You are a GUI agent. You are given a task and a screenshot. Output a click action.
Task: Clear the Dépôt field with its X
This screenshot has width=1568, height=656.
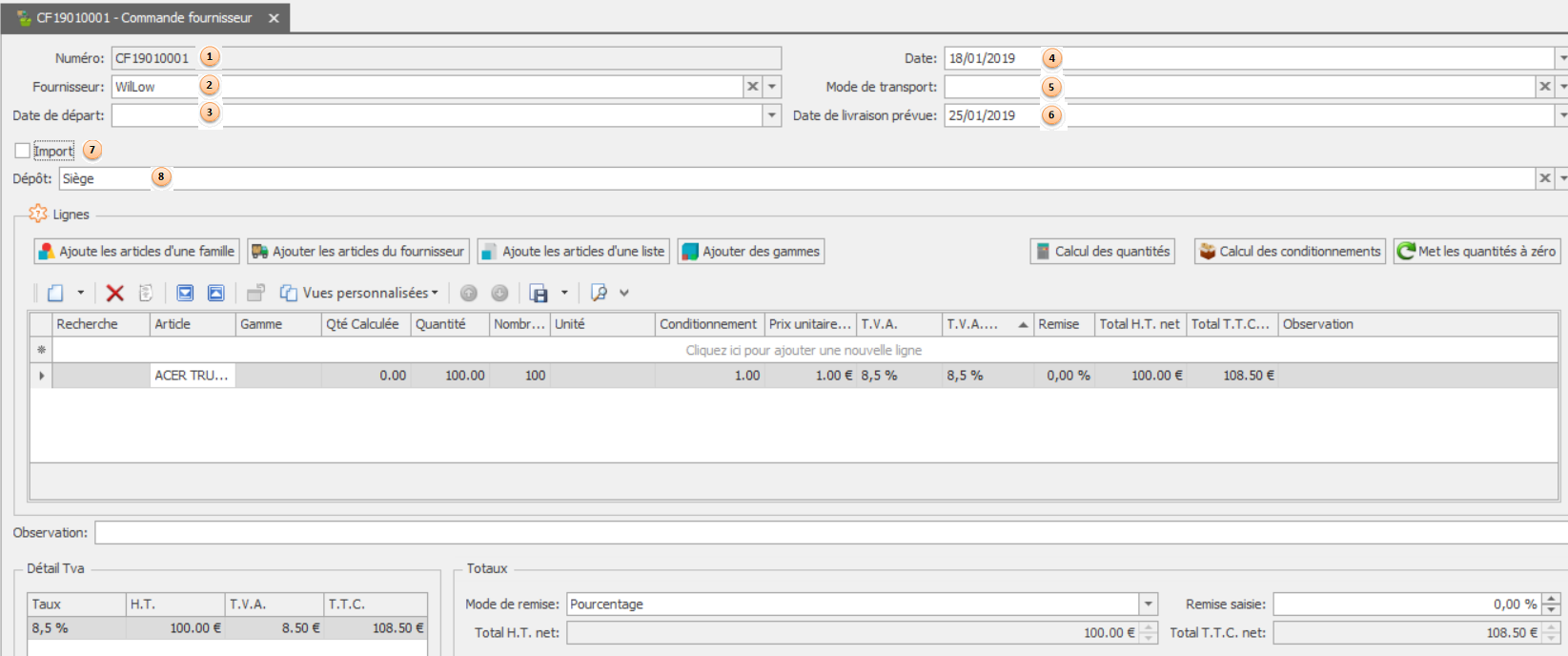coord(1545,178)
